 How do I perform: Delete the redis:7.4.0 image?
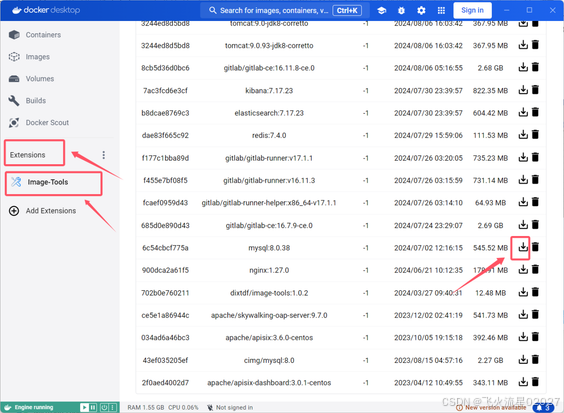coord(536,135)
